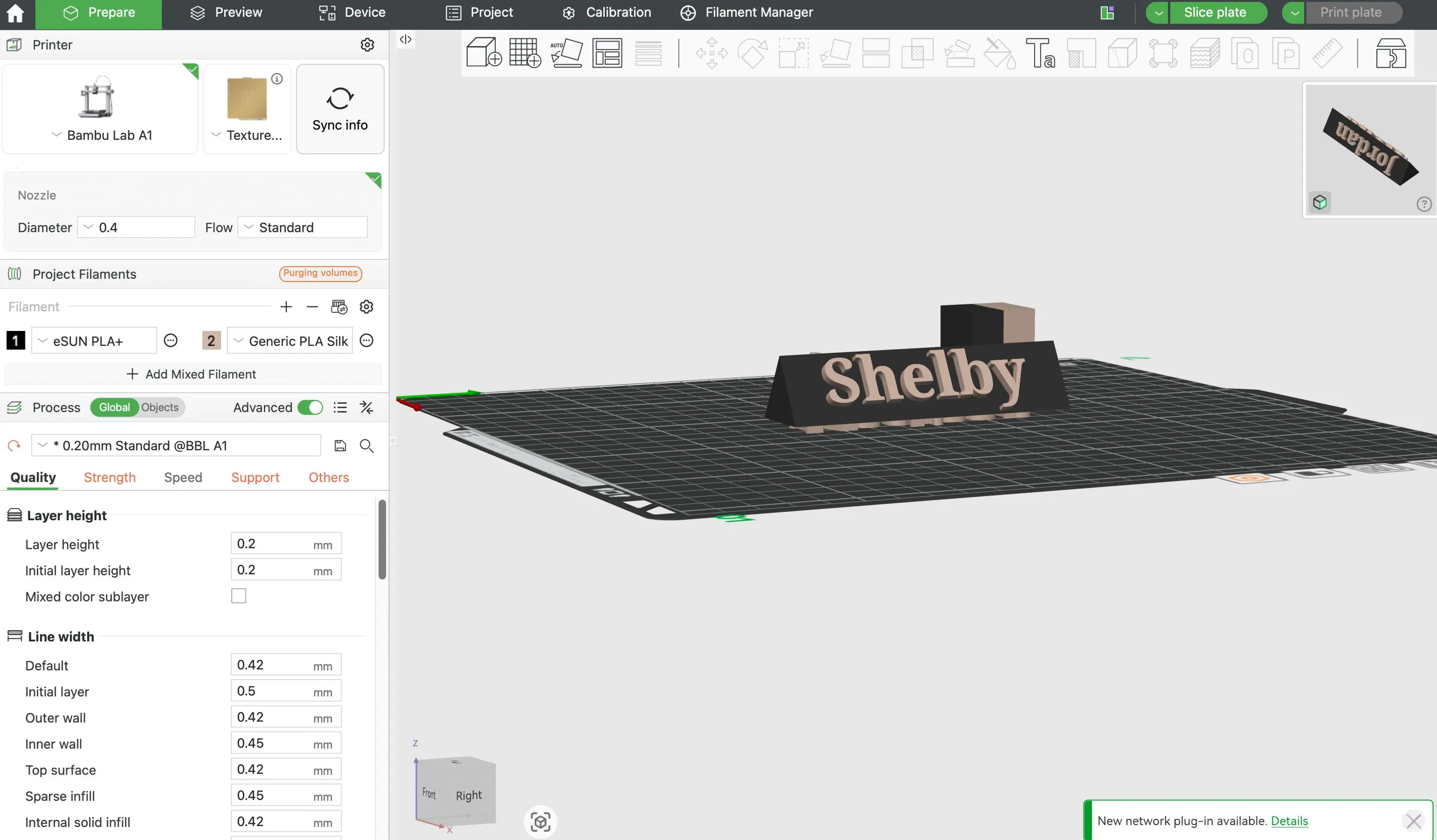Image resolution: width=1437 pixels, height=840 pixels.
Task: Click filament 1 black color swatch
Action: coord(15,341)
